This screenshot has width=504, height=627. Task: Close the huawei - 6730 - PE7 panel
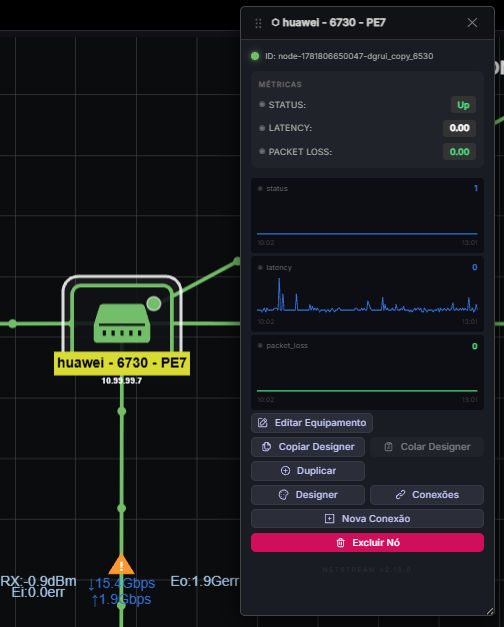[472, 23]
